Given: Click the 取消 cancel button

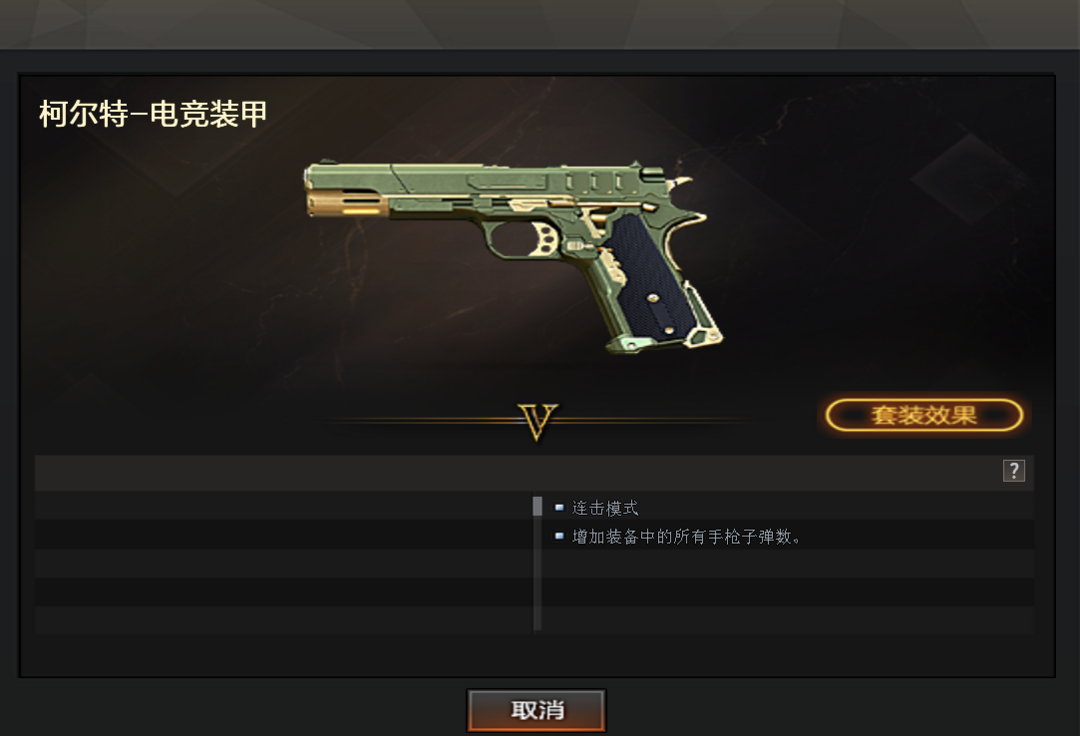Looking at the screenshot, I should point(537,710).
